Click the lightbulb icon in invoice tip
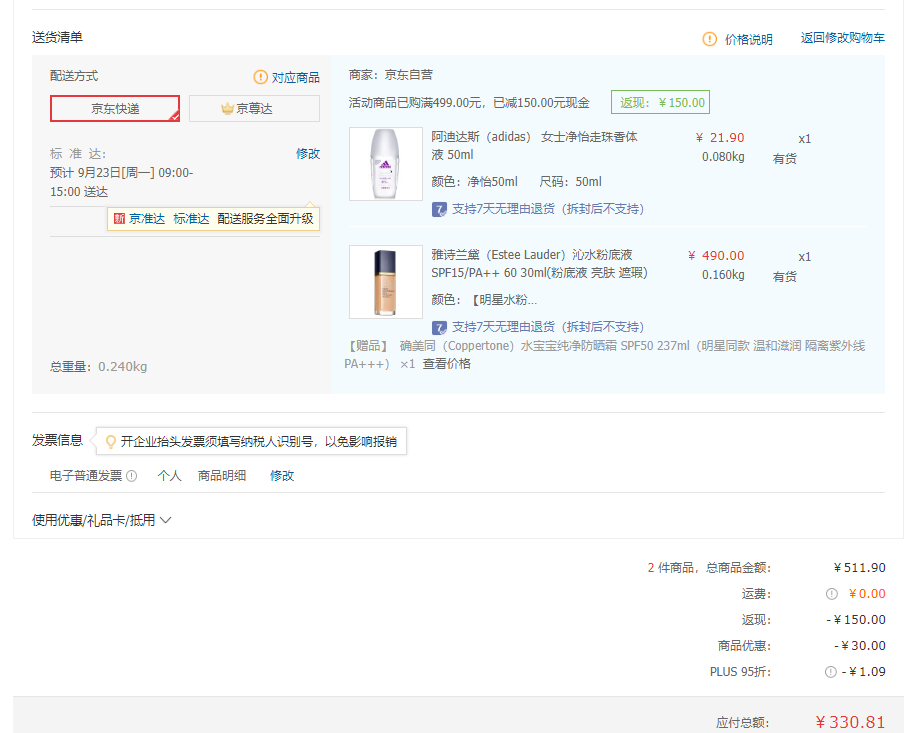The width and height of the screenshot is (908, 733). (110, 442)
